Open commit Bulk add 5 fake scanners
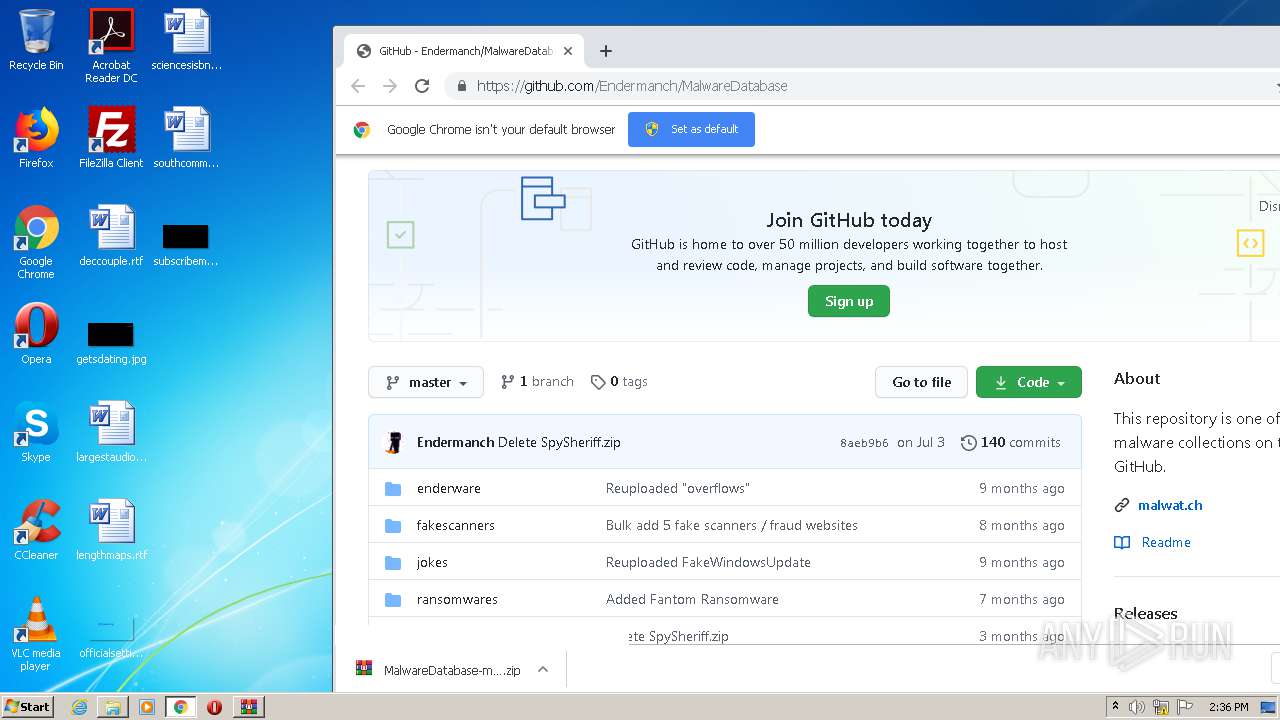This screenshot has height=720, width=1280. [x=732, y=525]
